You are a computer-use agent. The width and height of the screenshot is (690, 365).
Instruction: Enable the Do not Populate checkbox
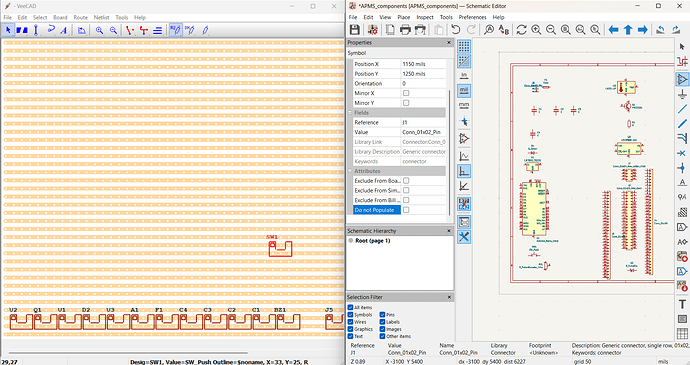(x=406, y=210)
